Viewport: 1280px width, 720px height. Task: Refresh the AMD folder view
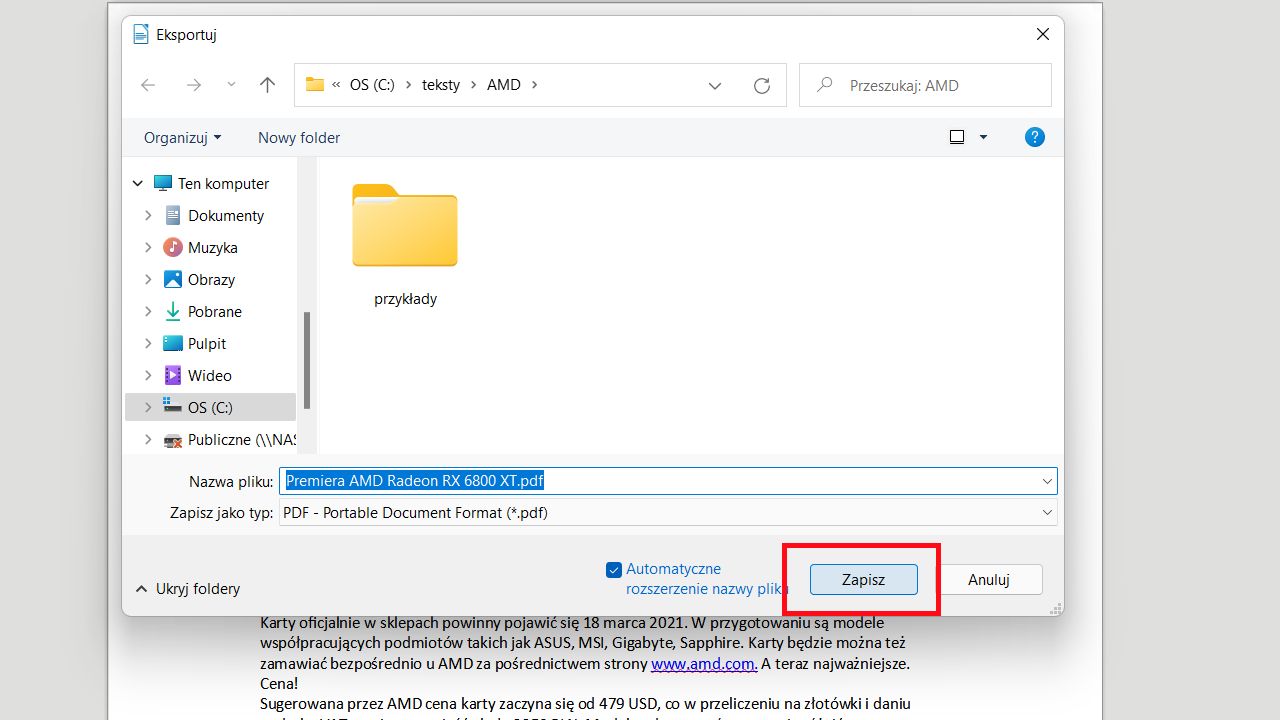point(762,85)
